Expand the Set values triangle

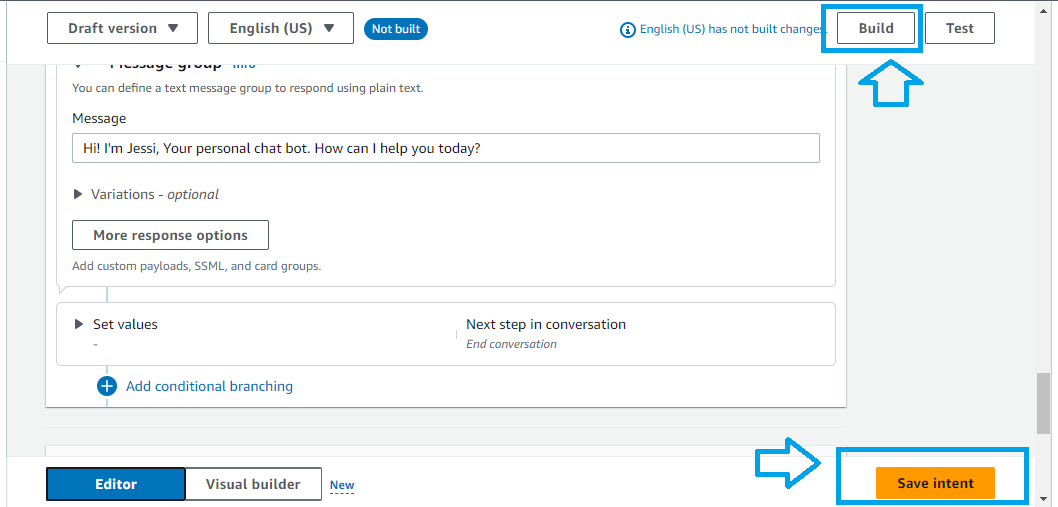79,324
